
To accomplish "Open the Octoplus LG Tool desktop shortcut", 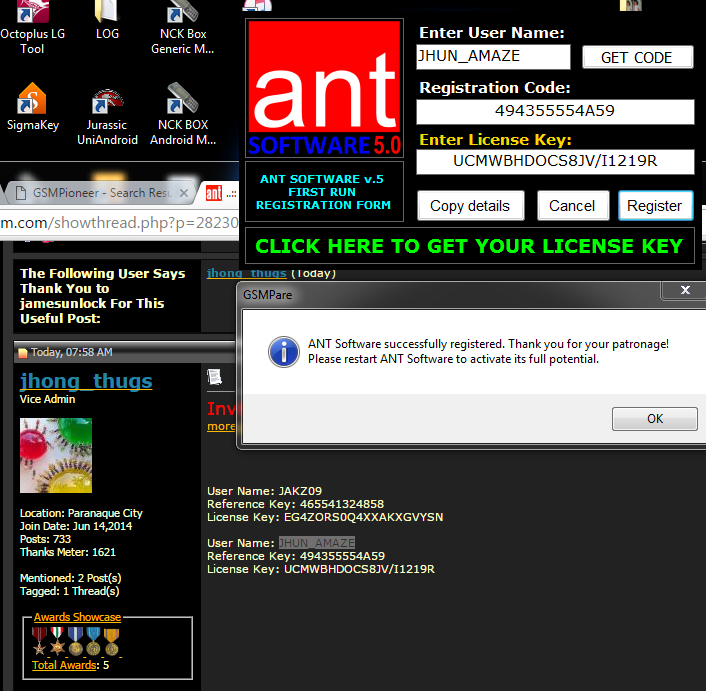I will pos(32,27).
